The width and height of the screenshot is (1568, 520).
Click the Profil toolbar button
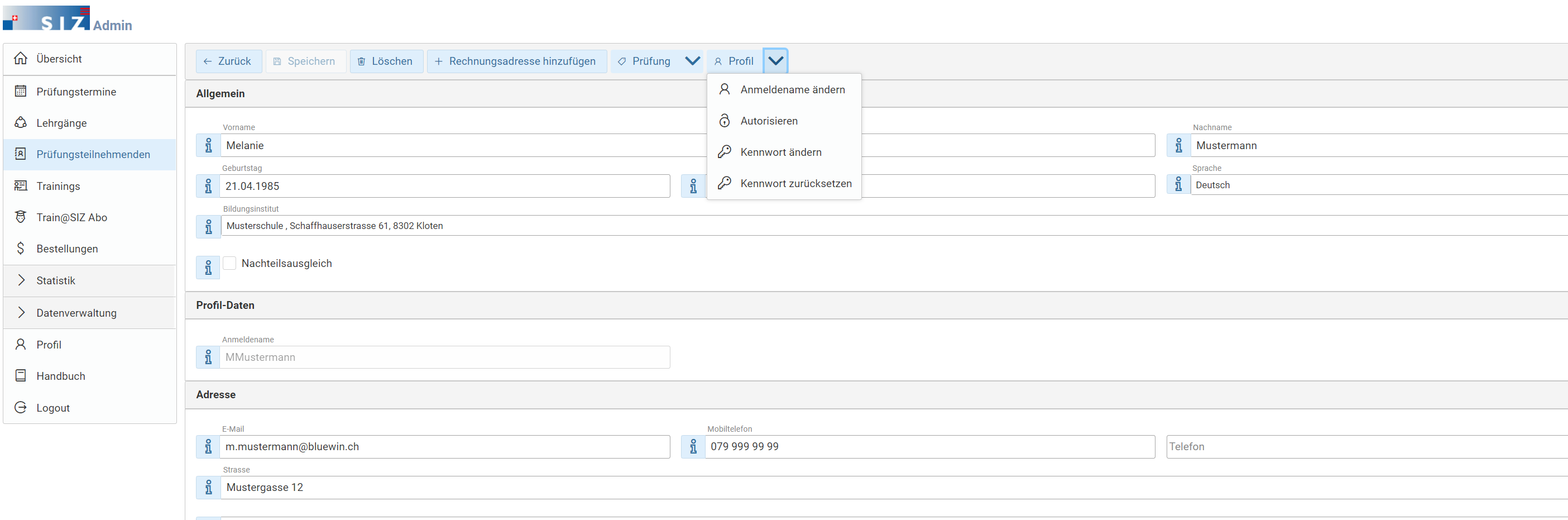click(x=735, y=61)
